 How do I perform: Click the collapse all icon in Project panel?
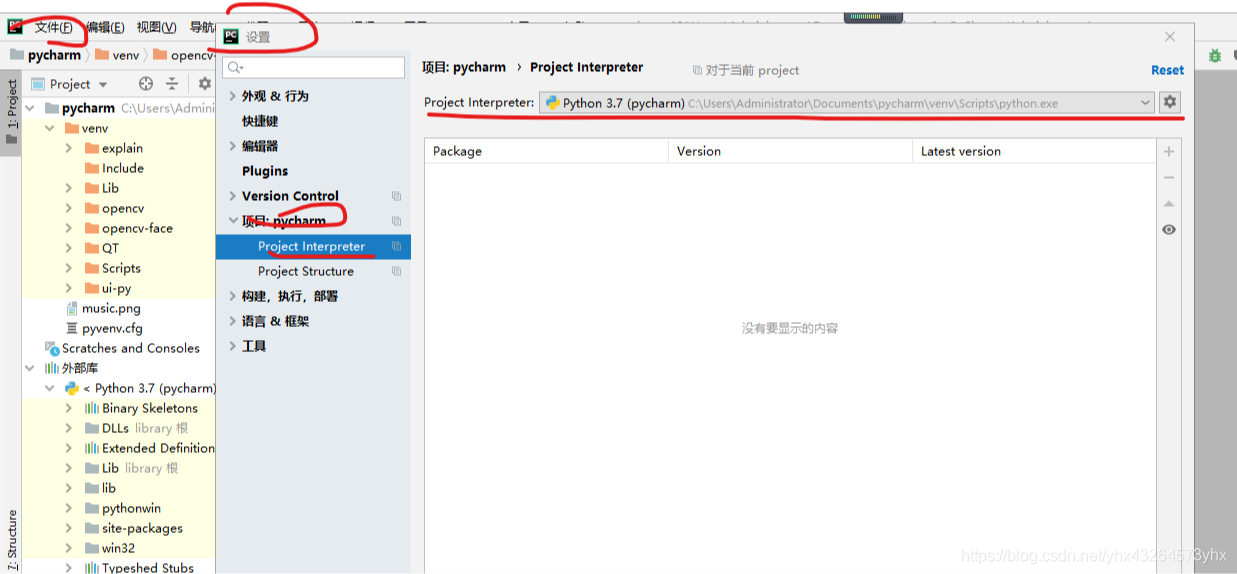(x=172, y=84)
